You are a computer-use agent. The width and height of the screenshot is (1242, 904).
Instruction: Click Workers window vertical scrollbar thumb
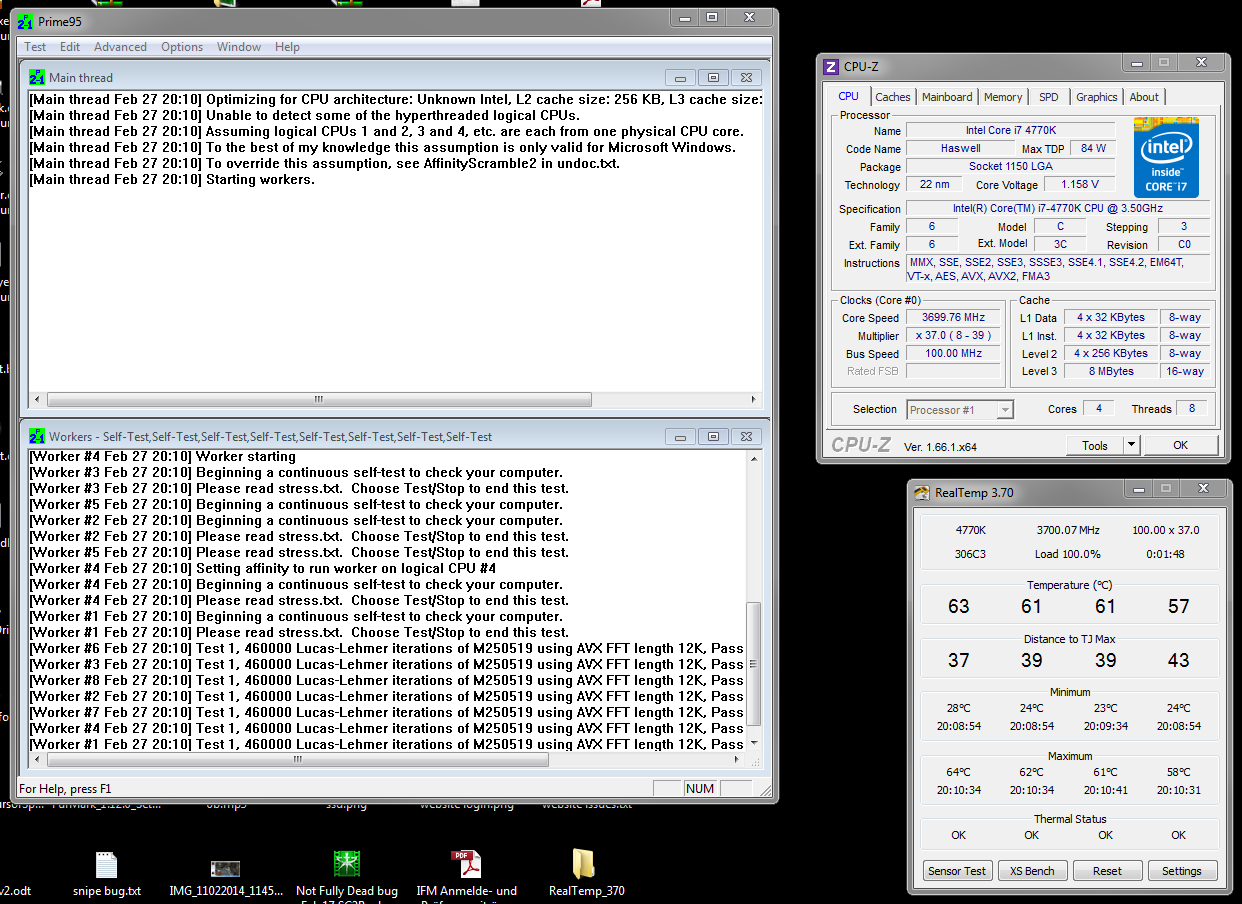coord(755,663)
